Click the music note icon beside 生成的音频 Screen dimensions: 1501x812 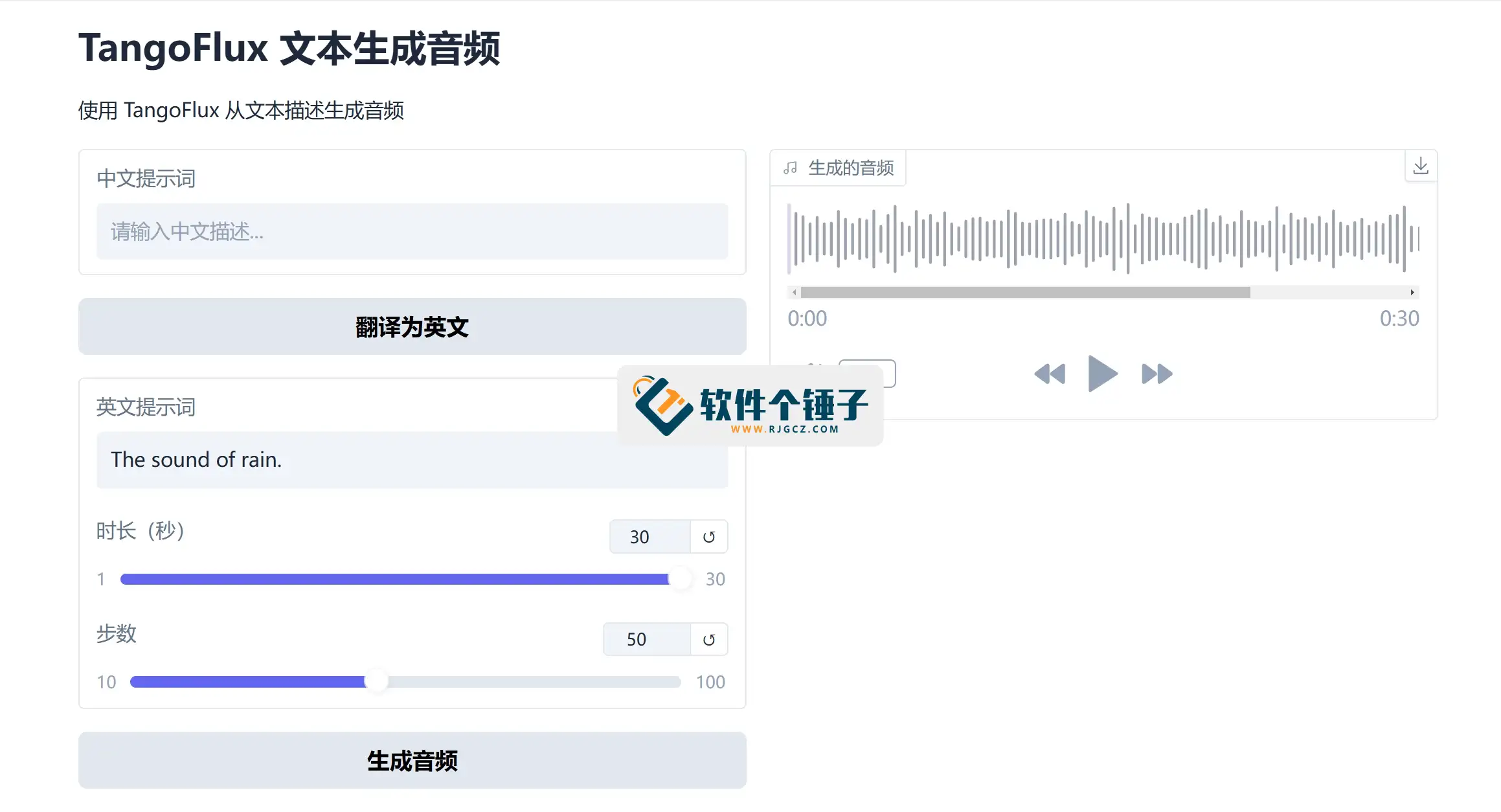[790, 168]
